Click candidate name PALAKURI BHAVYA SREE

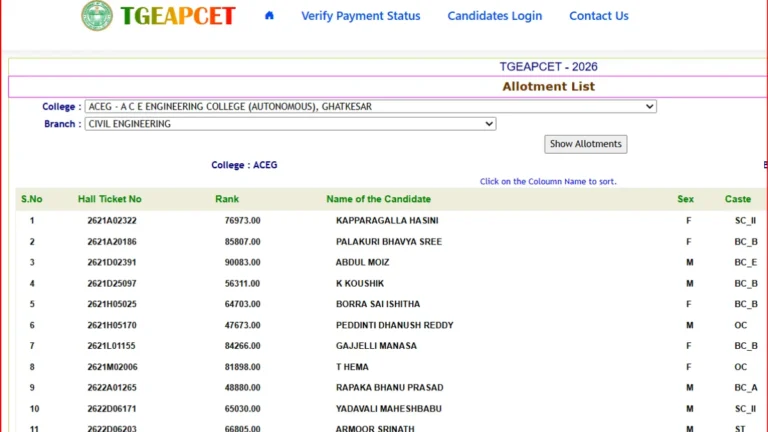pyautogui.click(x=389, y=241)
